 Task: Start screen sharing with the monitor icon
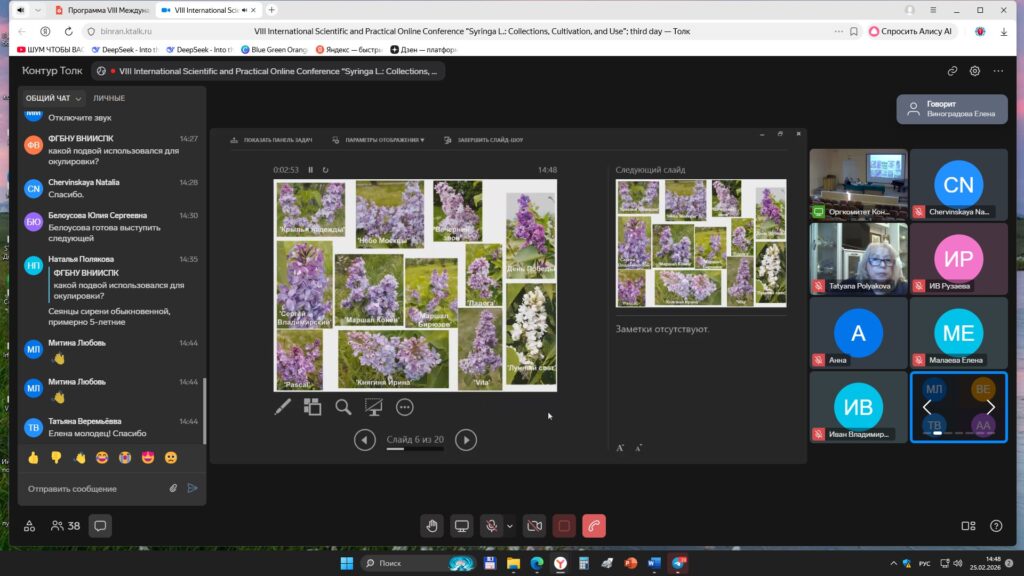462,526
